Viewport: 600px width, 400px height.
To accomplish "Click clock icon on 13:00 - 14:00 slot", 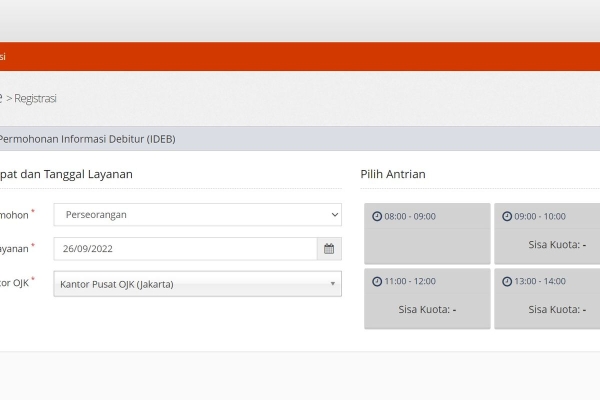I will pos(507,281).
